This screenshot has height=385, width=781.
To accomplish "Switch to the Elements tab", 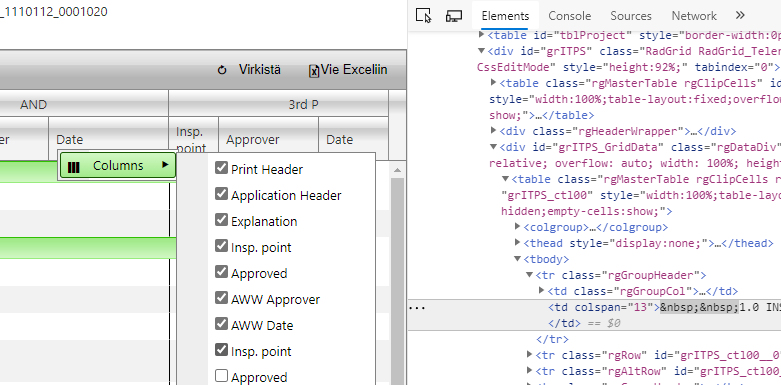I will 505,15.
